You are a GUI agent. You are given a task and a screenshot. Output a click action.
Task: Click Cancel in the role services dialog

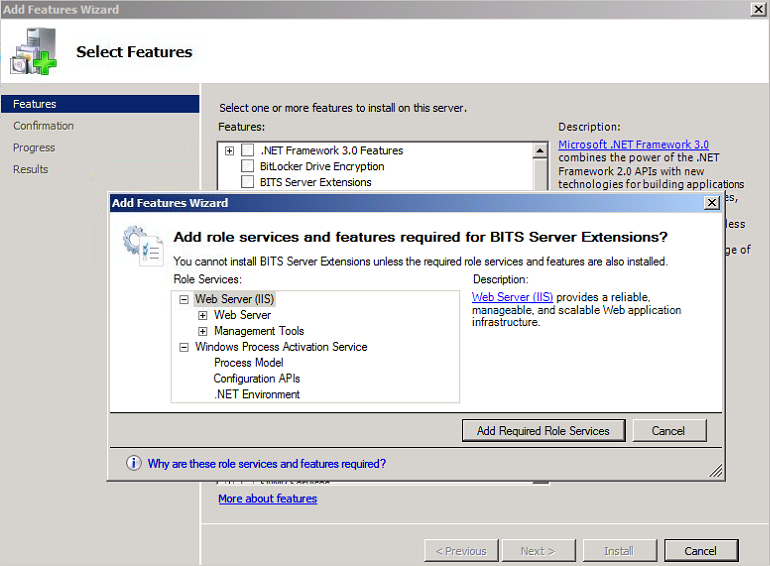(x=669, y=431)
